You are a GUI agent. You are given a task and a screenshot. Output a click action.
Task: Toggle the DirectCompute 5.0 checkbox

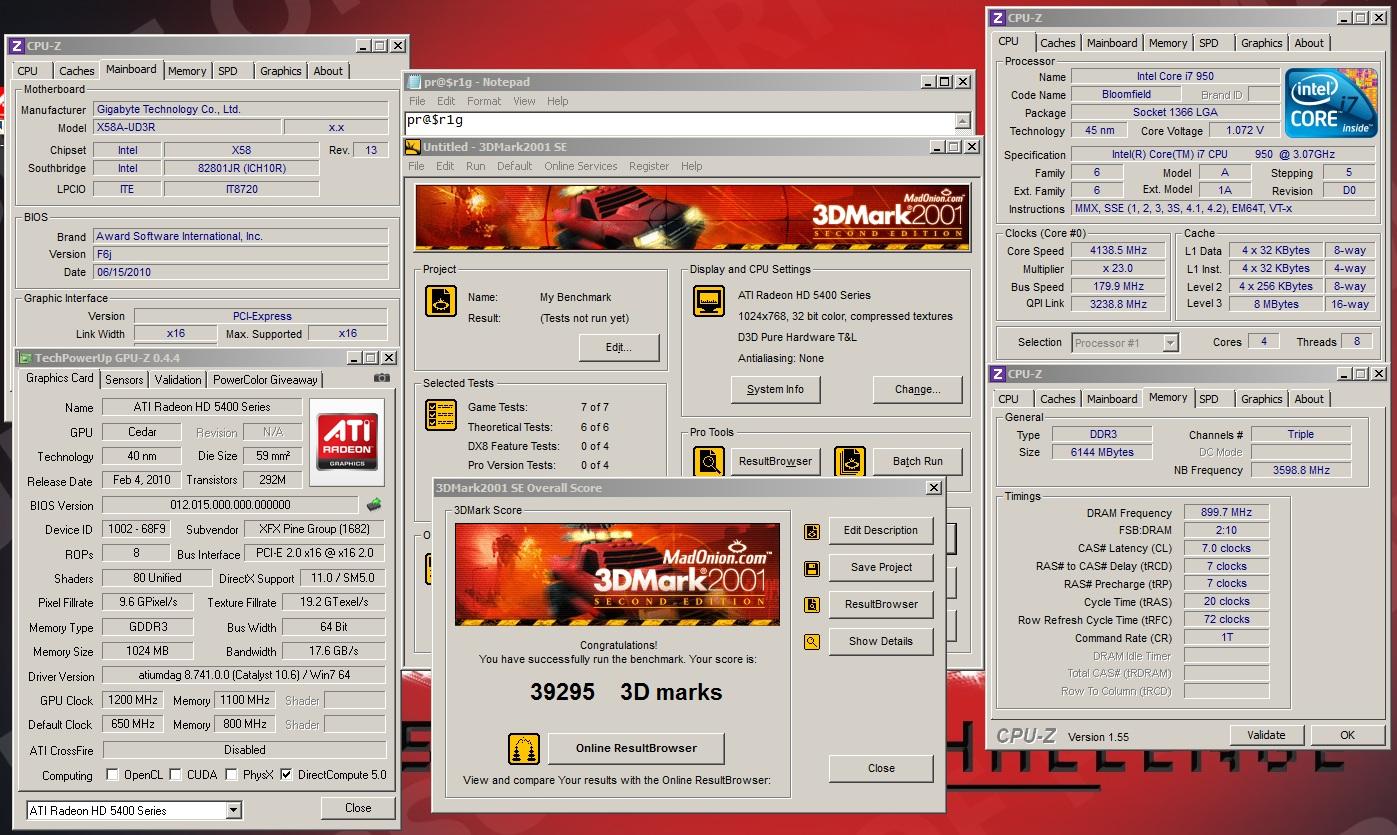(286, 774)
